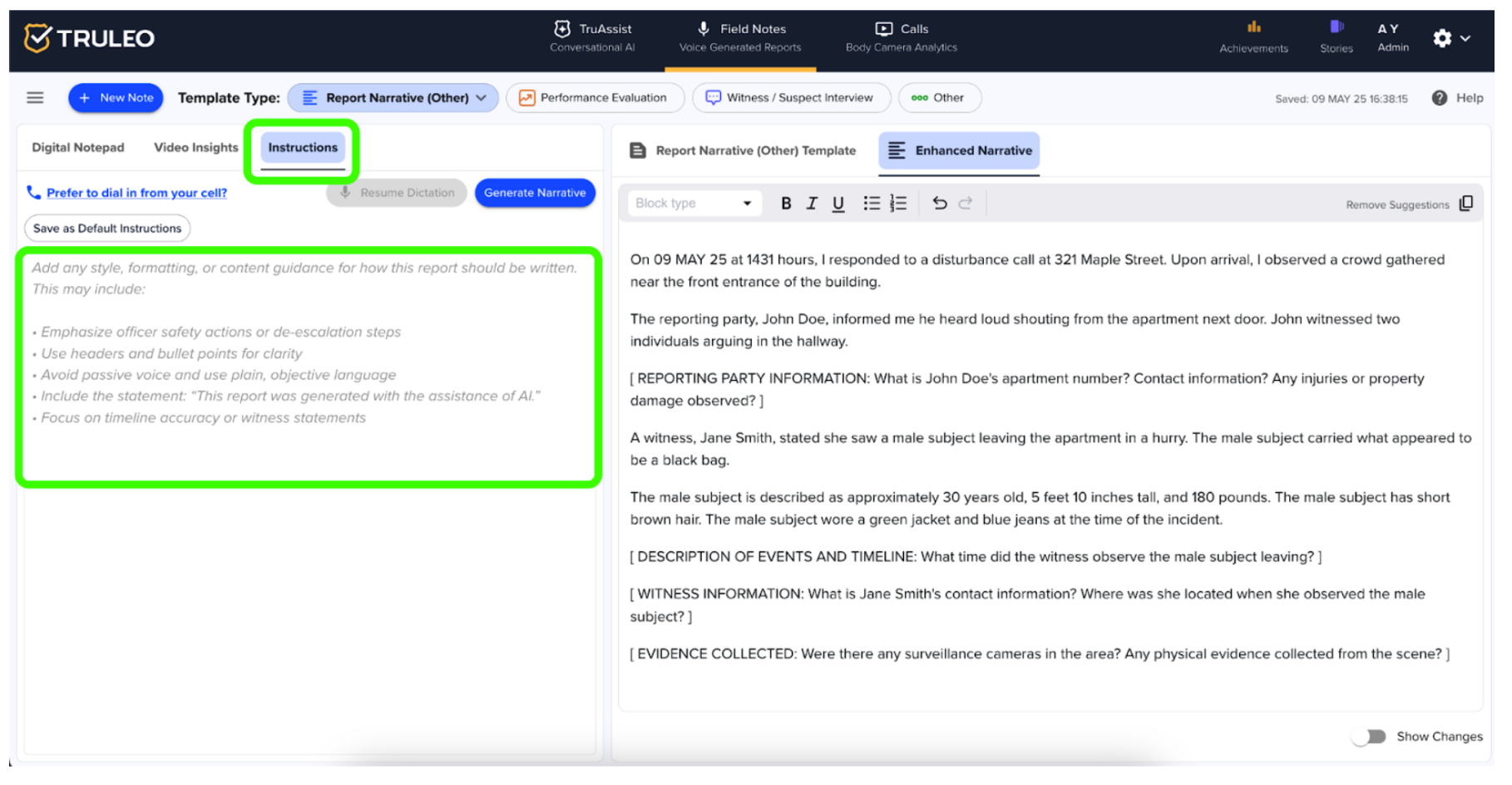Click the first paragraph mentioning 321 Maple Street
This screenshot has width=1512, height=785.
pyautogui.click(x=1037, y=271)
